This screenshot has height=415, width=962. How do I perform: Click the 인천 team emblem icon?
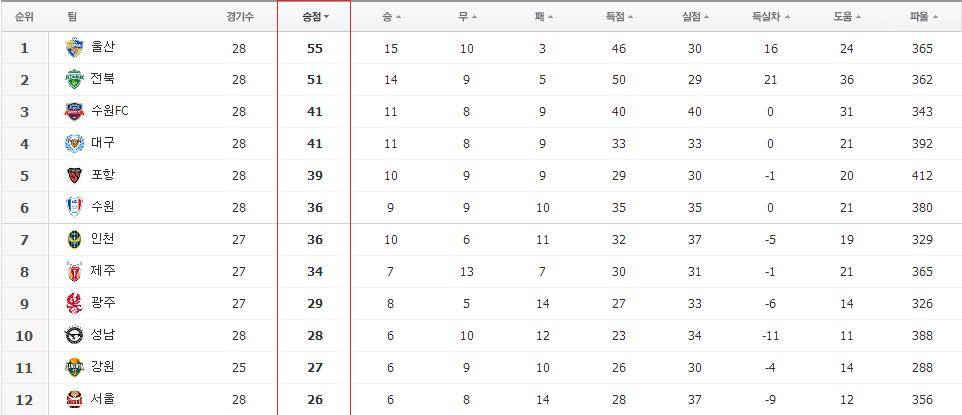click(x=74, y=239)
